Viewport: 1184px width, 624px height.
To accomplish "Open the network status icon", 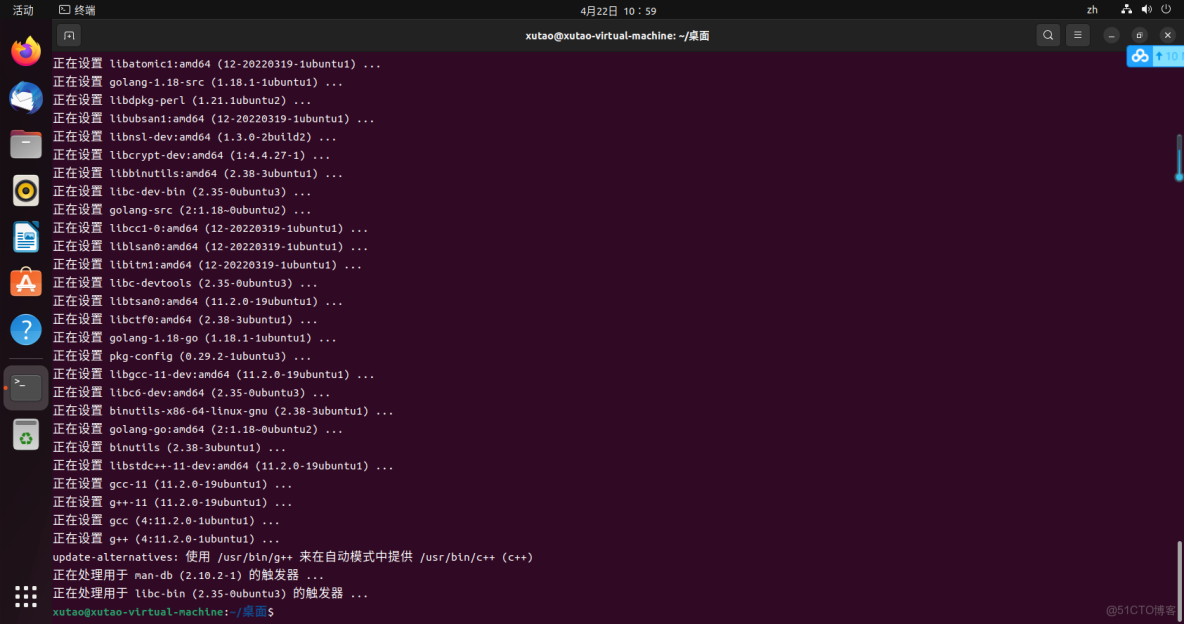I will coord(1126,10).
